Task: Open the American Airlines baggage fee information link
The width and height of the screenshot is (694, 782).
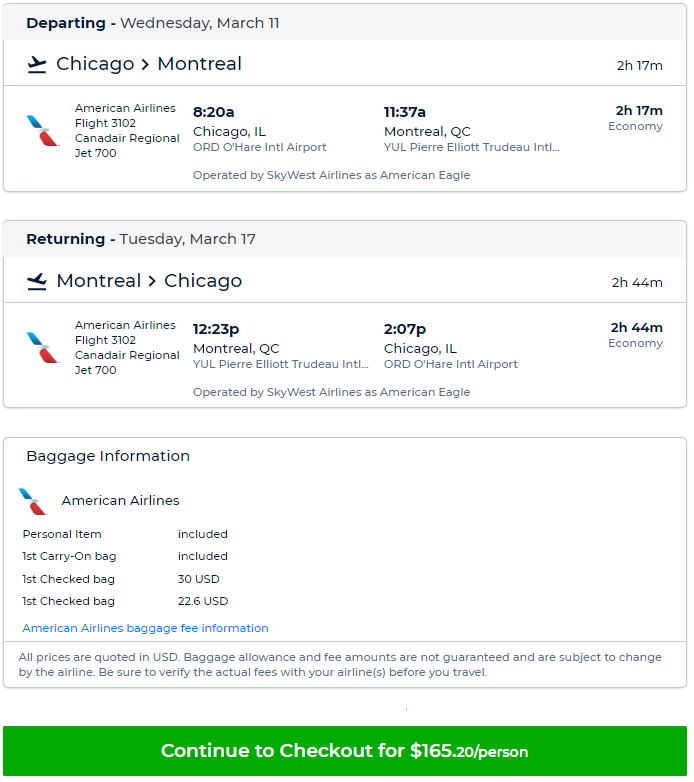Action: (x=145, y=628)
